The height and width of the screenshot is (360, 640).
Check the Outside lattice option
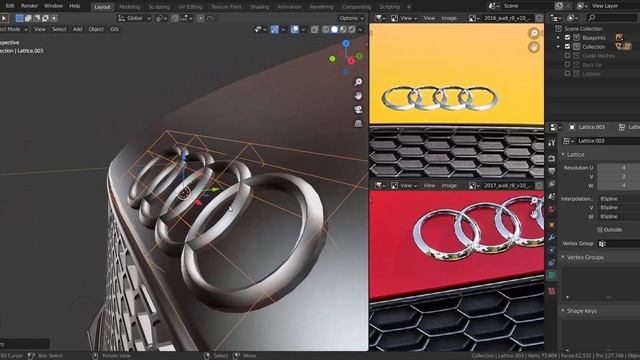coord(600,230)
